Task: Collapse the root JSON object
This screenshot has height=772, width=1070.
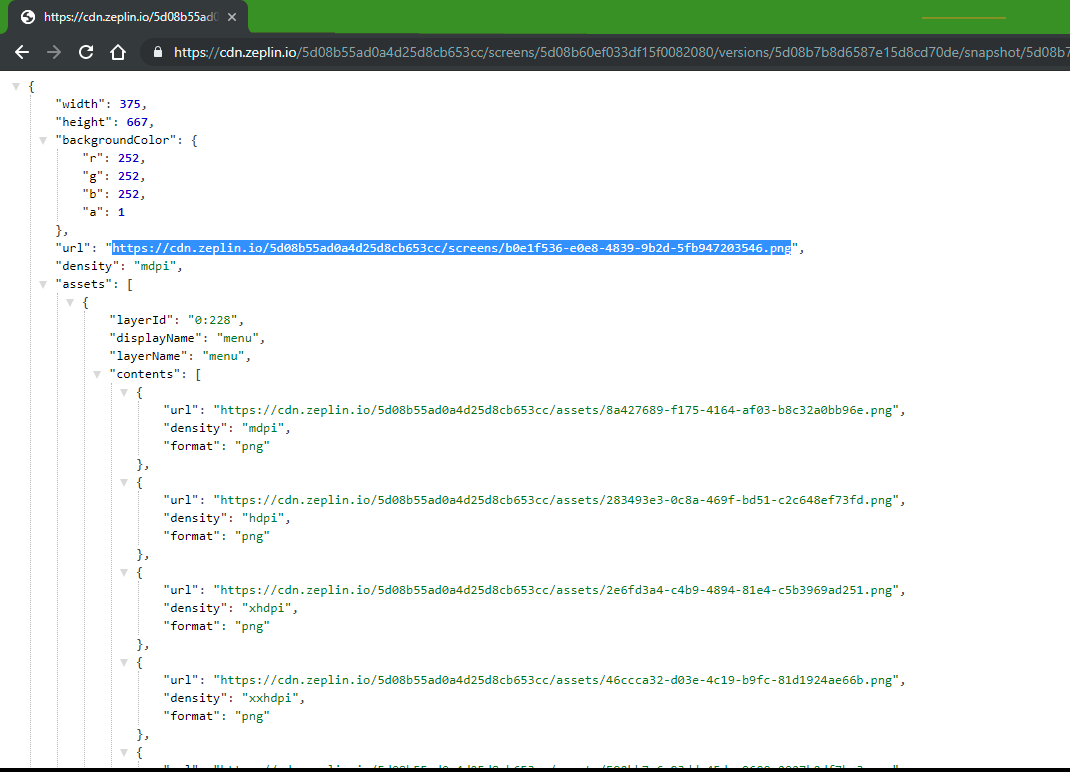Action: (16, 86)
